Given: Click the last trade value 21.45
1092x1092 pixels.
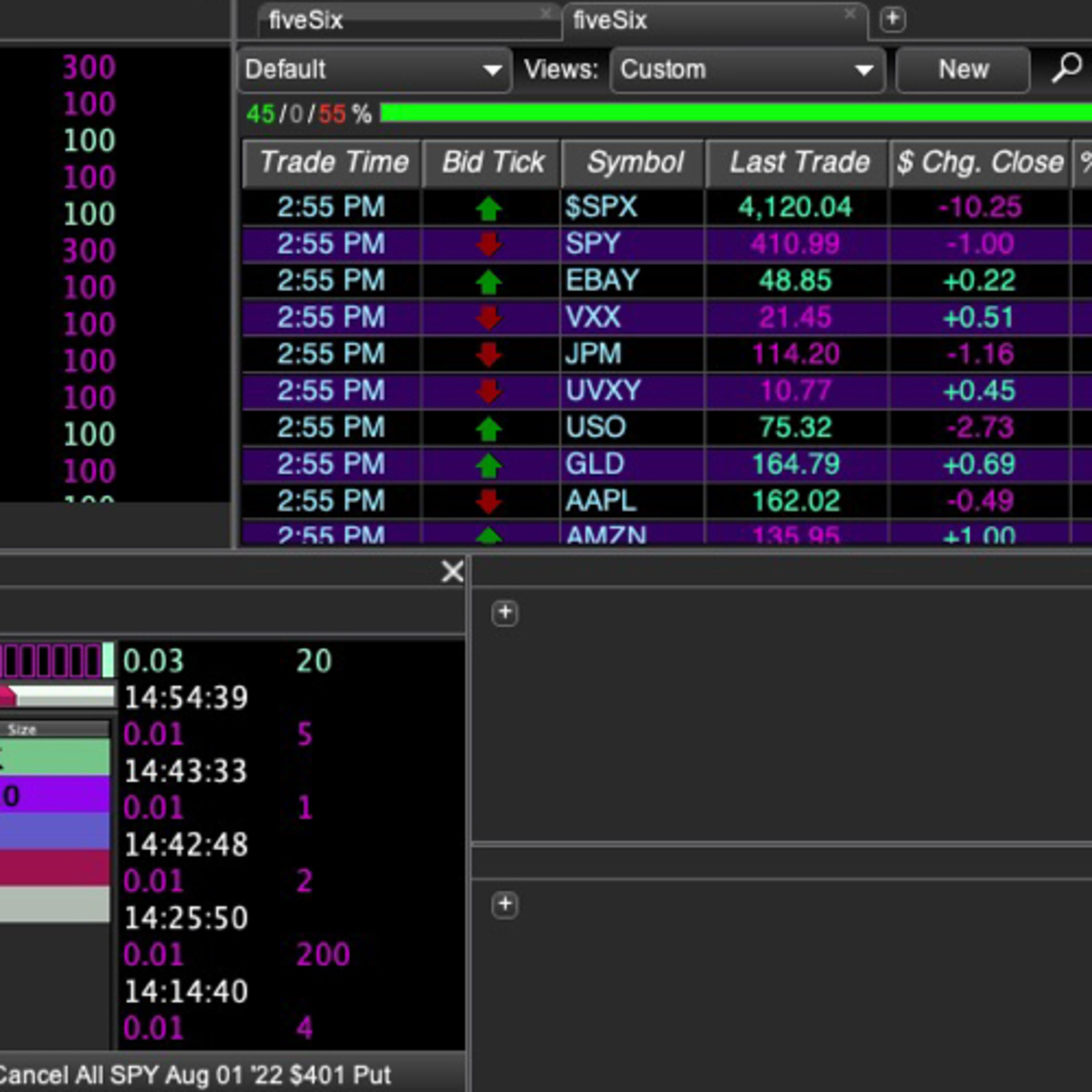Looking at the screenshot, I should pyautogui.click(x=795, y=318).
